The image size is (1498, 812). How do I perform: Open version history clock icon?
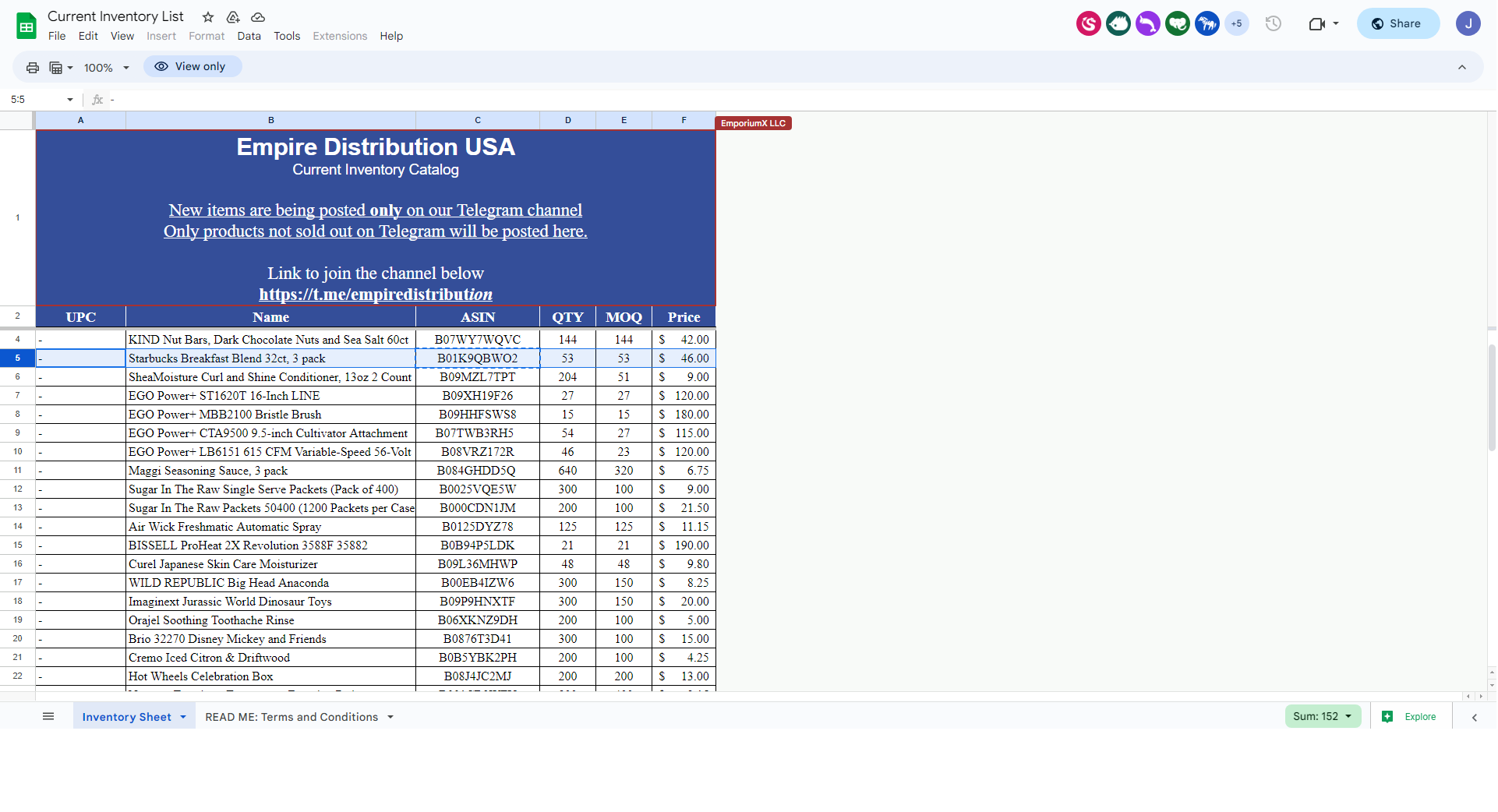(1274, 23)
